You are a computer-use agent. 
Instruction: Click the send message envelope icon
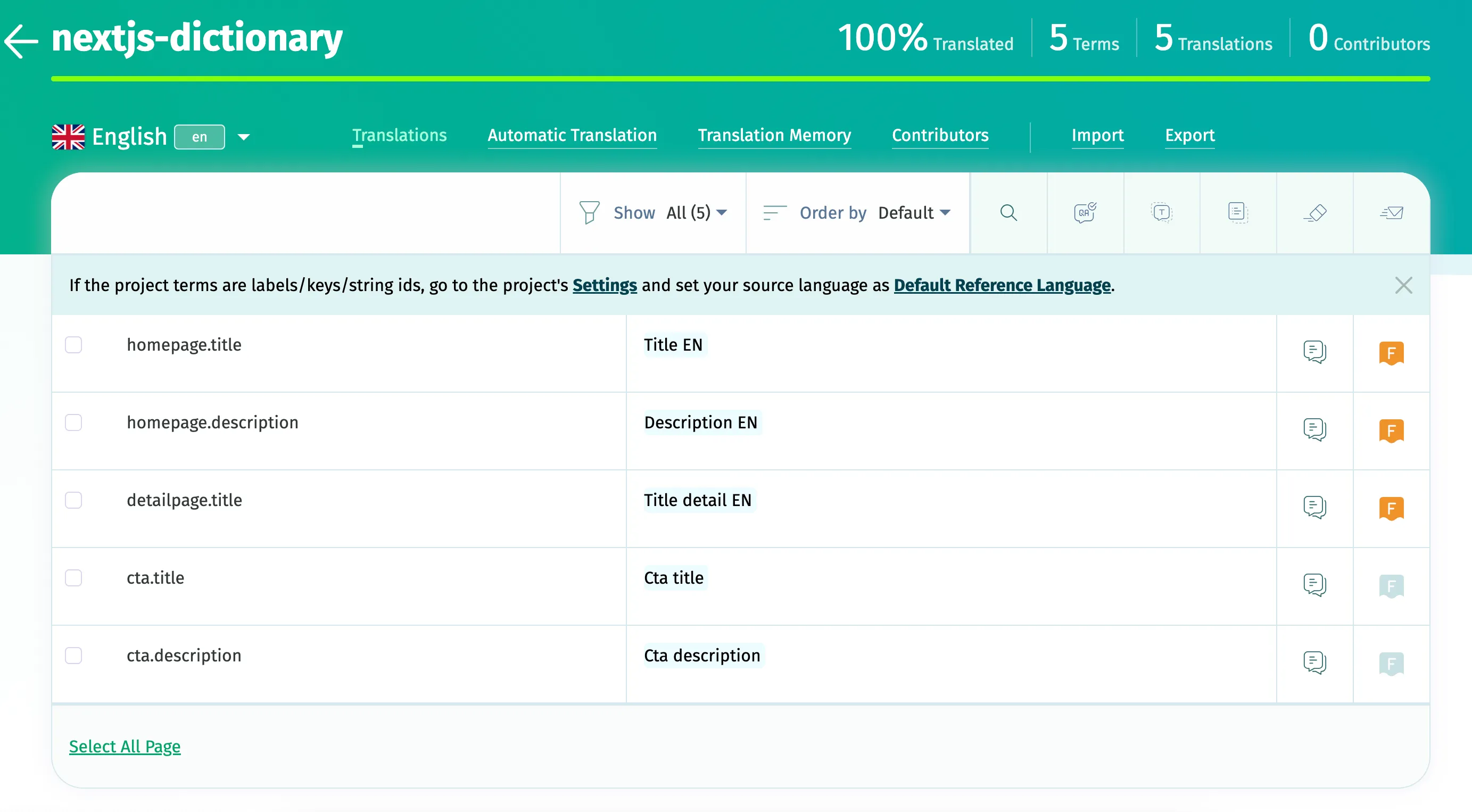(x=1392, y=212)
